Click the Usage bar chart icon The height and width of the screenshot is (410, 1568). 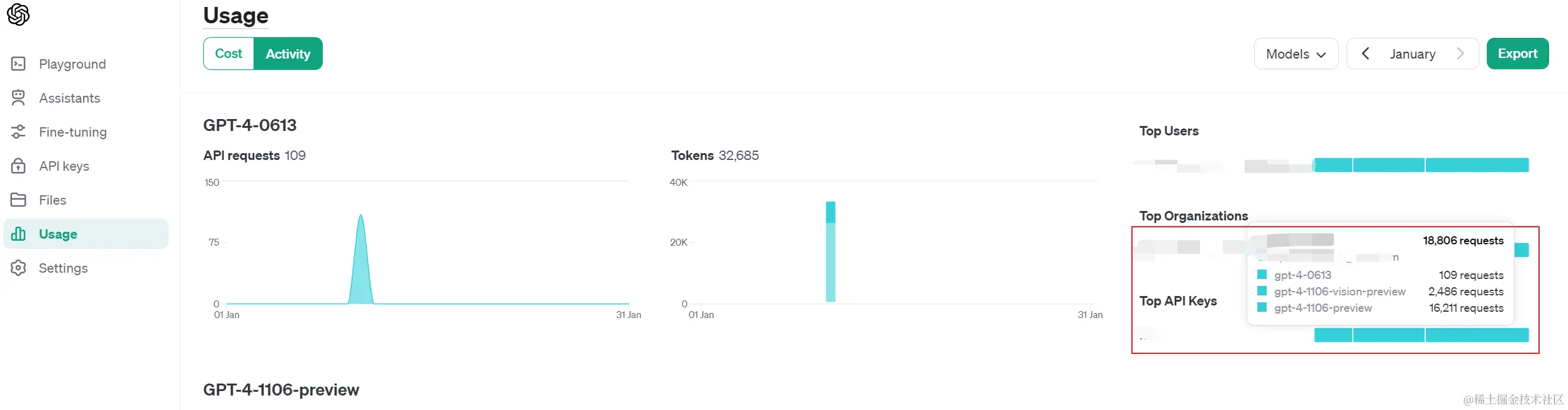tap(19, 234)
